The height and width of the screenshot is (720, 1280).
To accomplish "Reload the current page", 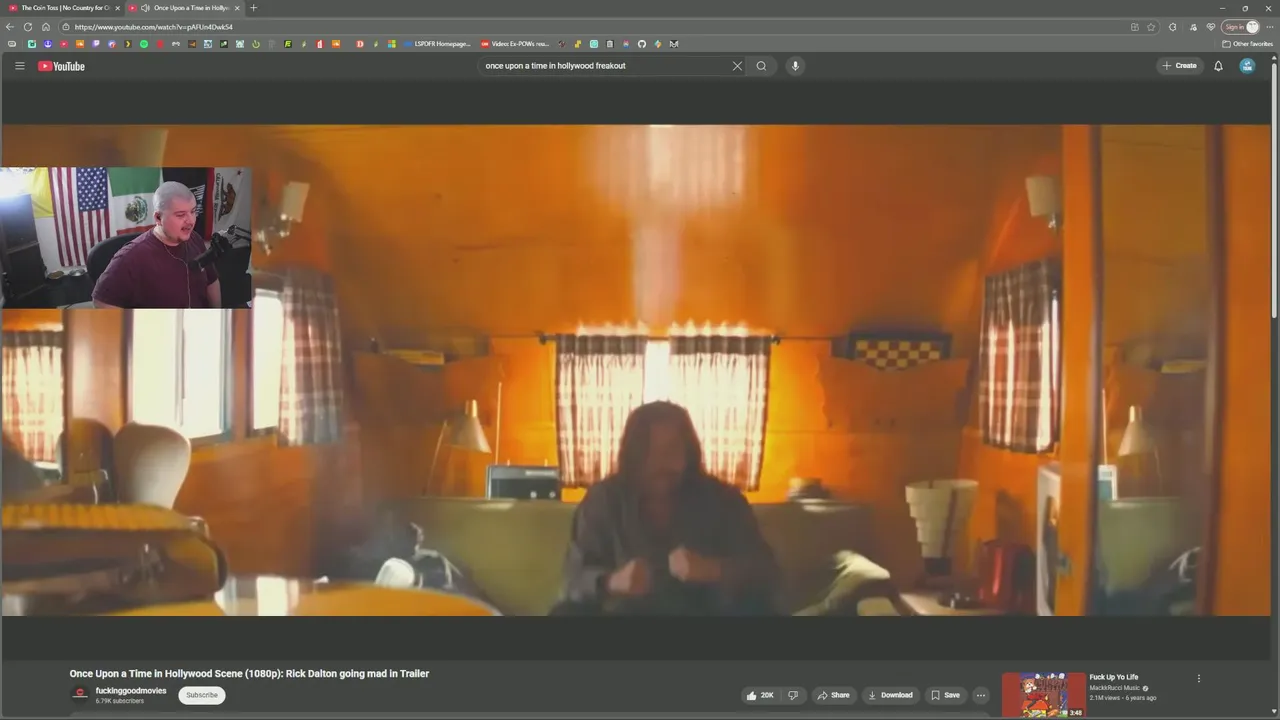I will point(28,27).
